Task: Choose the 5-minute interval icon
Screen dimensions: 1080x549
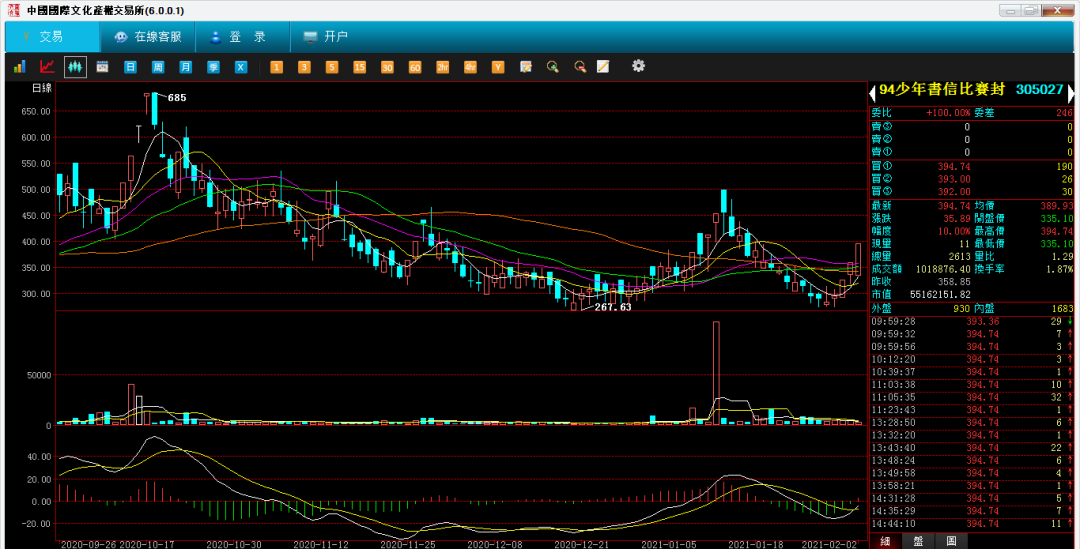Action: (x=331, y=67)
